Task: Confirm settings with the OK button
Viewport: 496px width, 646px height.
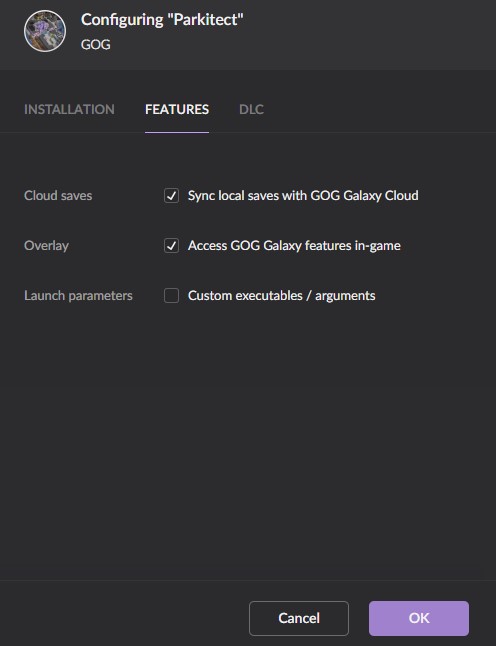Action: click(x=419, y=618)
